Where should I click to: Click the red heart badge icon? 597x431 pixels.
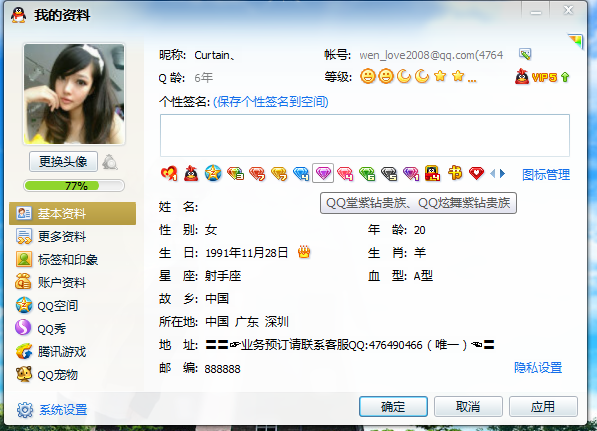pos(476,174)
